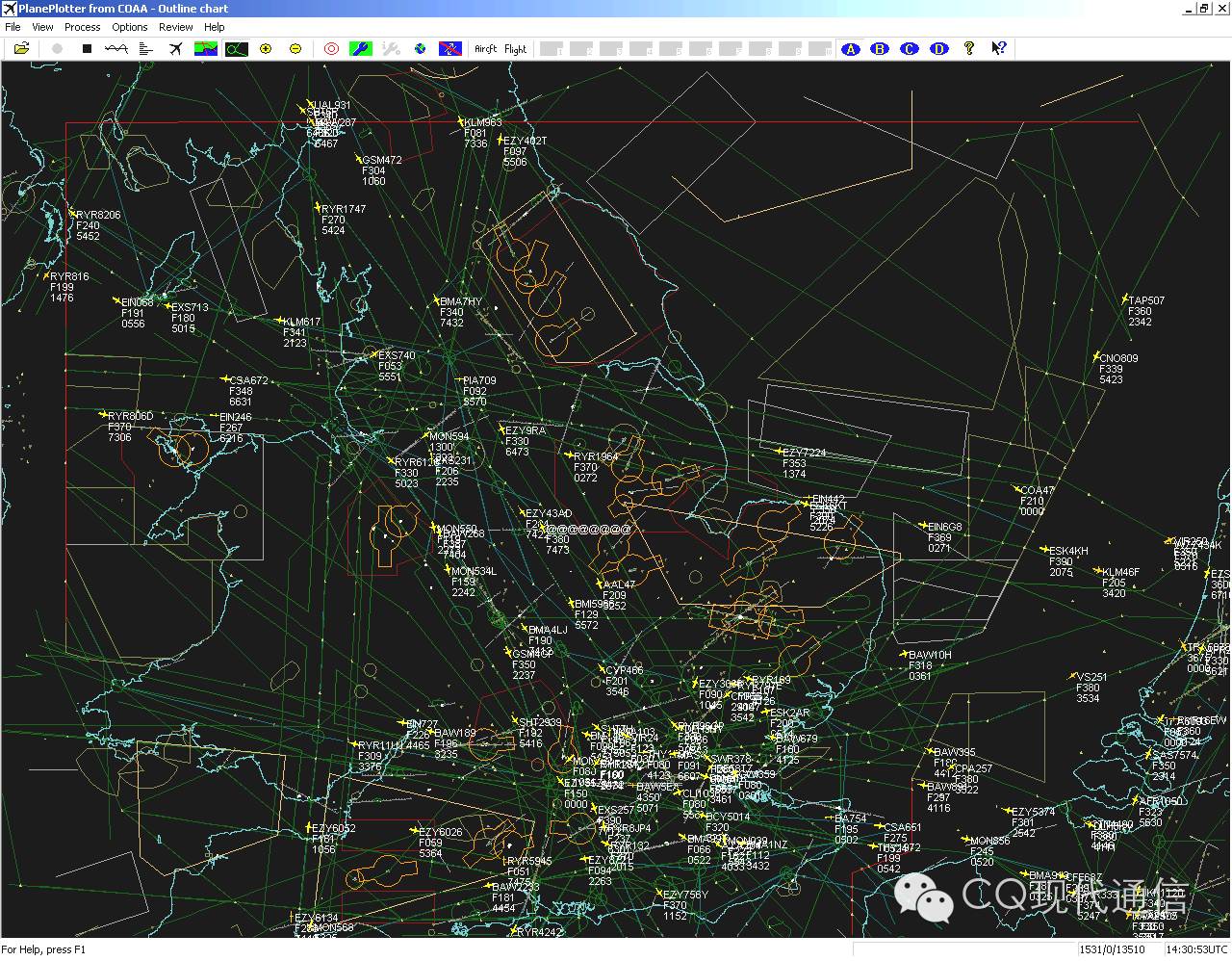Image resolution: width=1232 pixels, height=961 pixels.
Task: Open the Process menu
Action: [x=82, y=27]
